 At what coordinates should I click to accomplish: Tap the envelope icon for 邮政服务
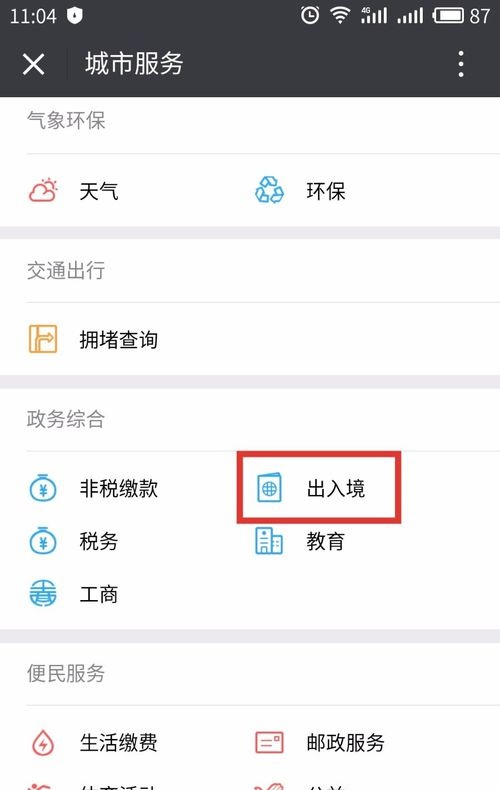click(x=269, y=743)
